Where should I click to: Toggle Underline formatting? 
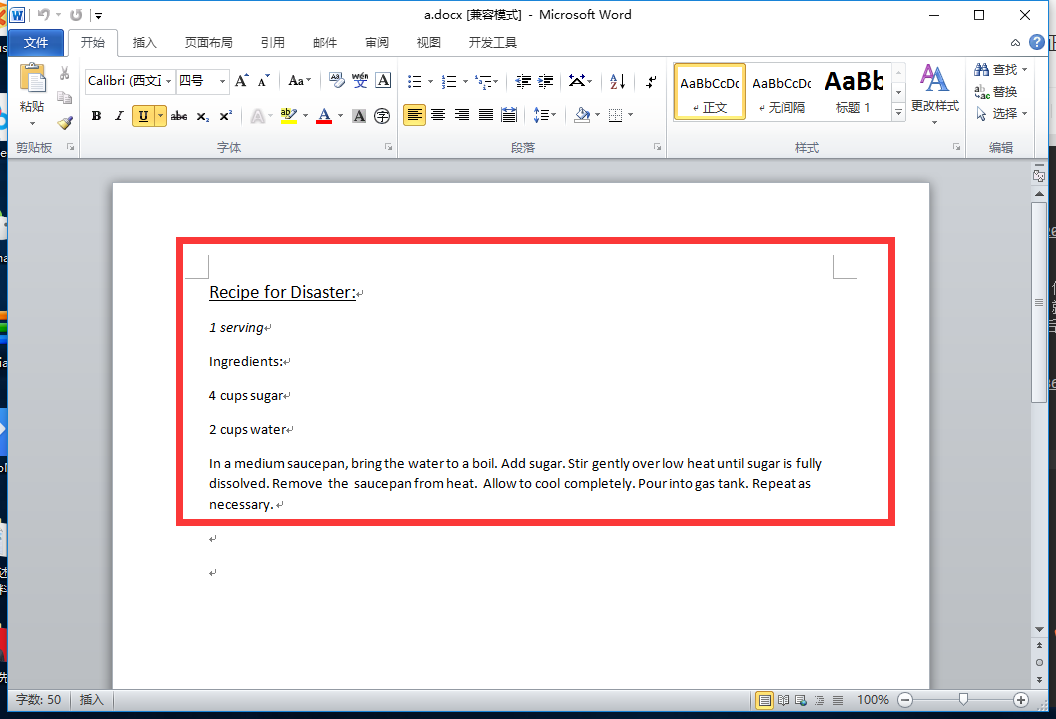(143, 116)
